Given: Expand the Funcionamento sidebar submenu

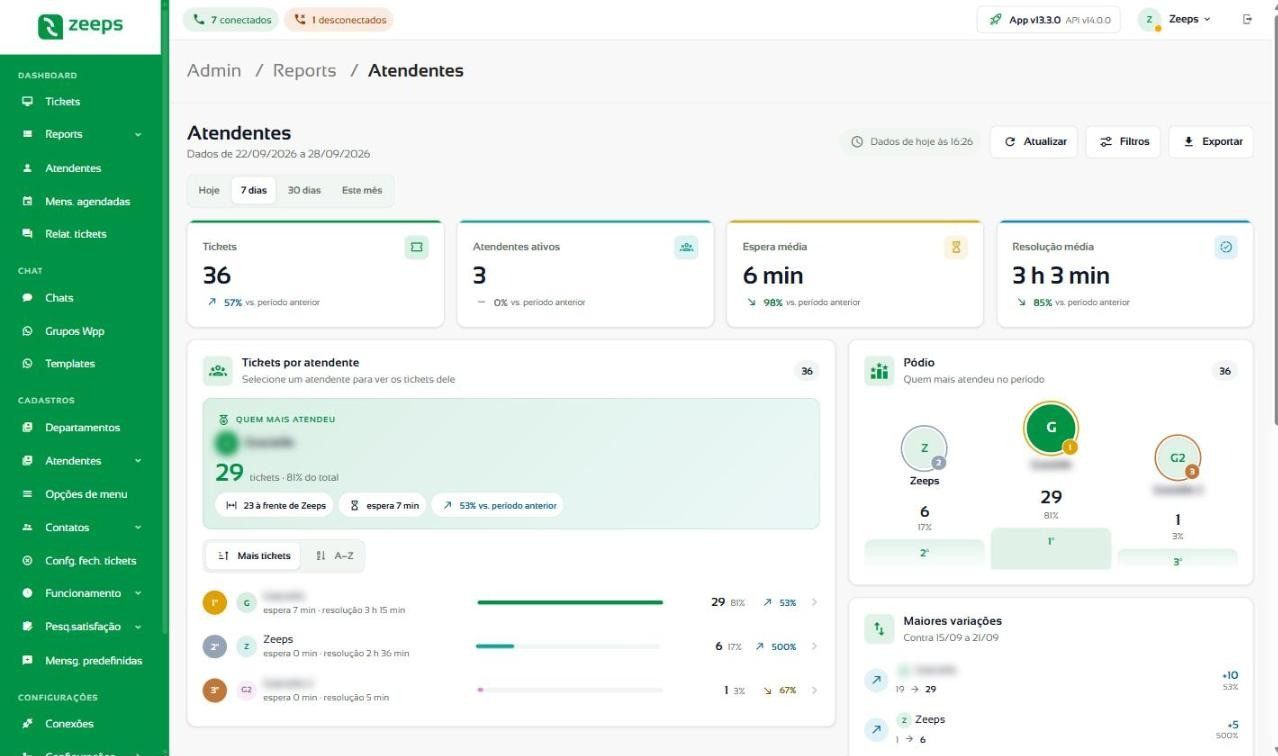Looking at the screenshot, I should click(138, 593).
